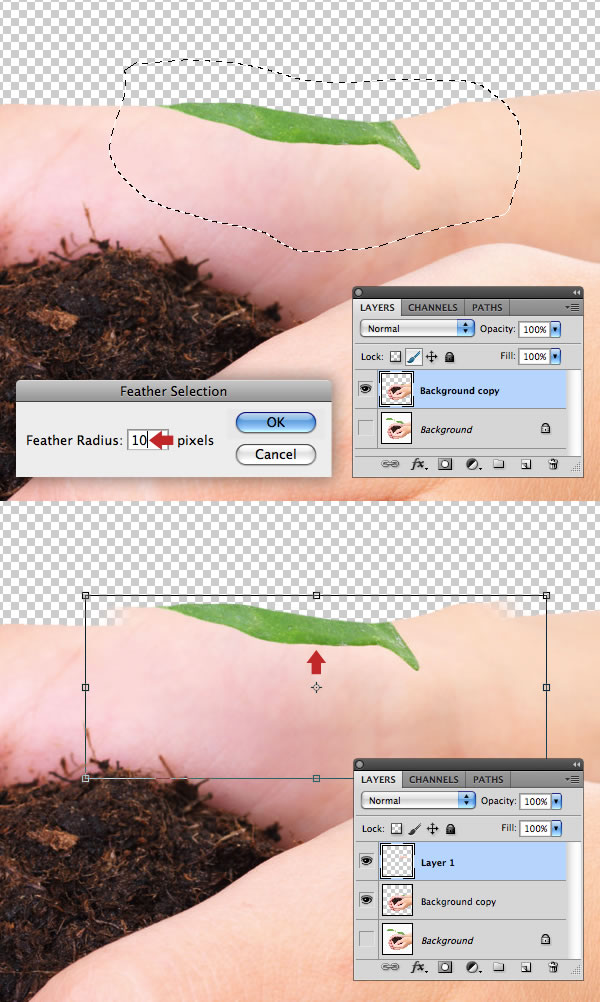Click Opacity 100% field in the two-layer panel

pyautogui.click(x=534, y=329)
